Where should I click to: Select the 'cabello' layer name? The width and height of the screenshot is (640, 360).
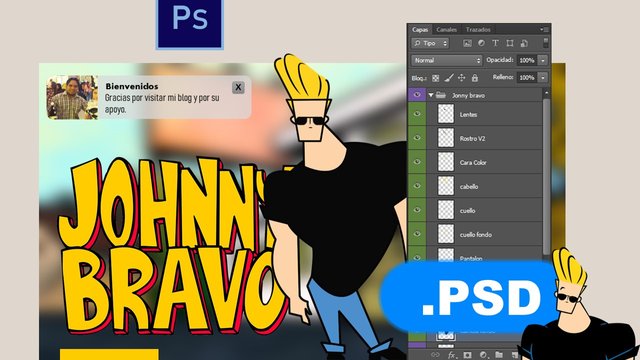pos(469,187)
